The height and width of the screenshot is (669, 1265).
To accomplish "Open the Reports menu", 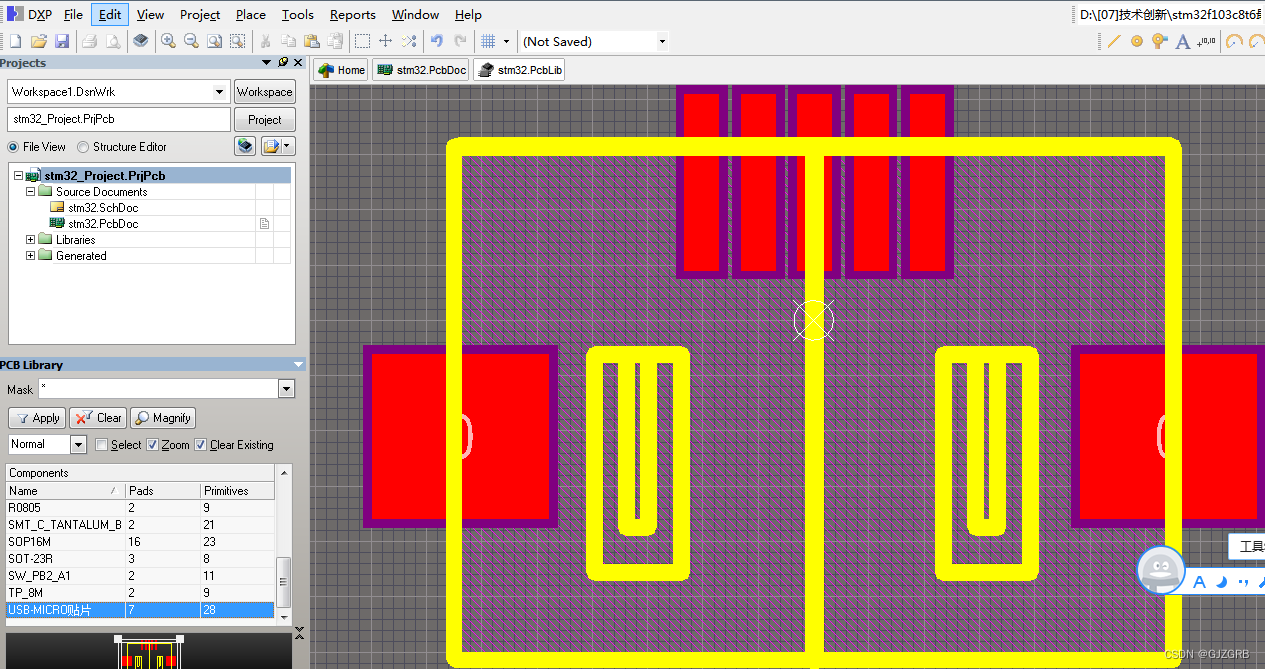I will click(353, 14).
